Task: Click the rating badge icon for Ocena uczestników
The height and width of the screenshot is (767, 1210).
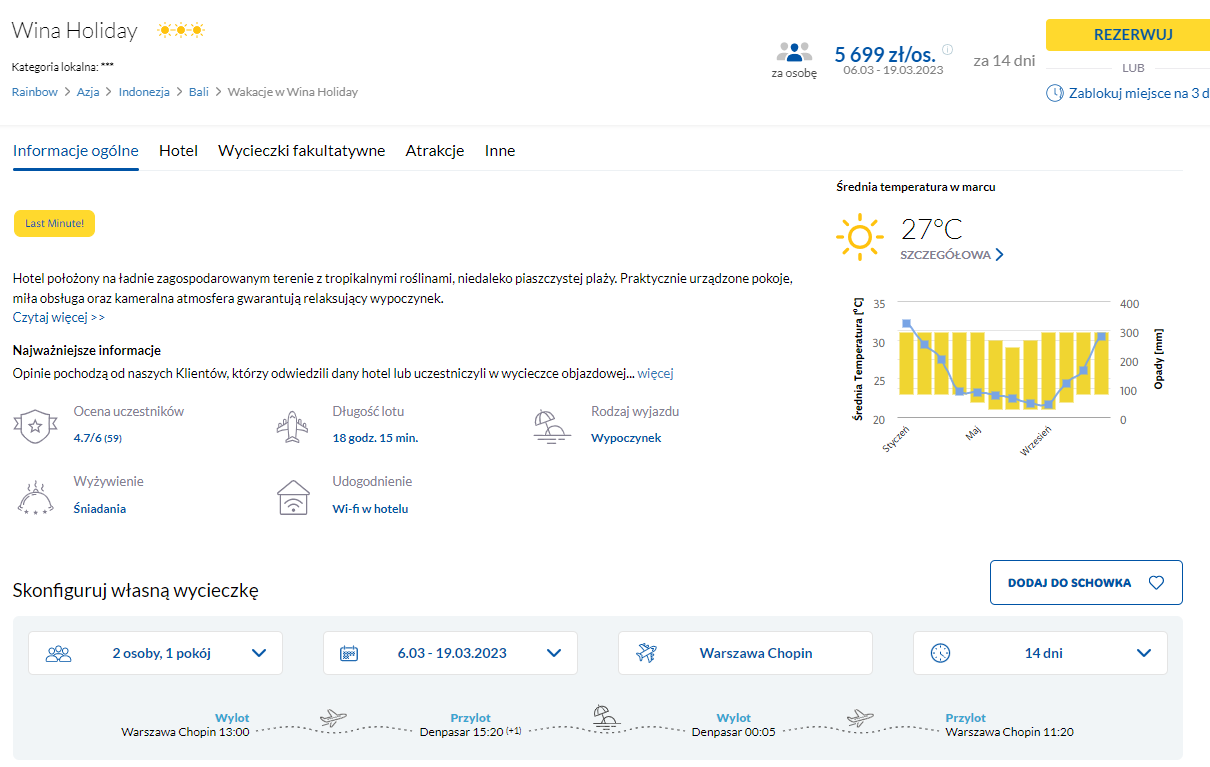Action: click(35, 426)
